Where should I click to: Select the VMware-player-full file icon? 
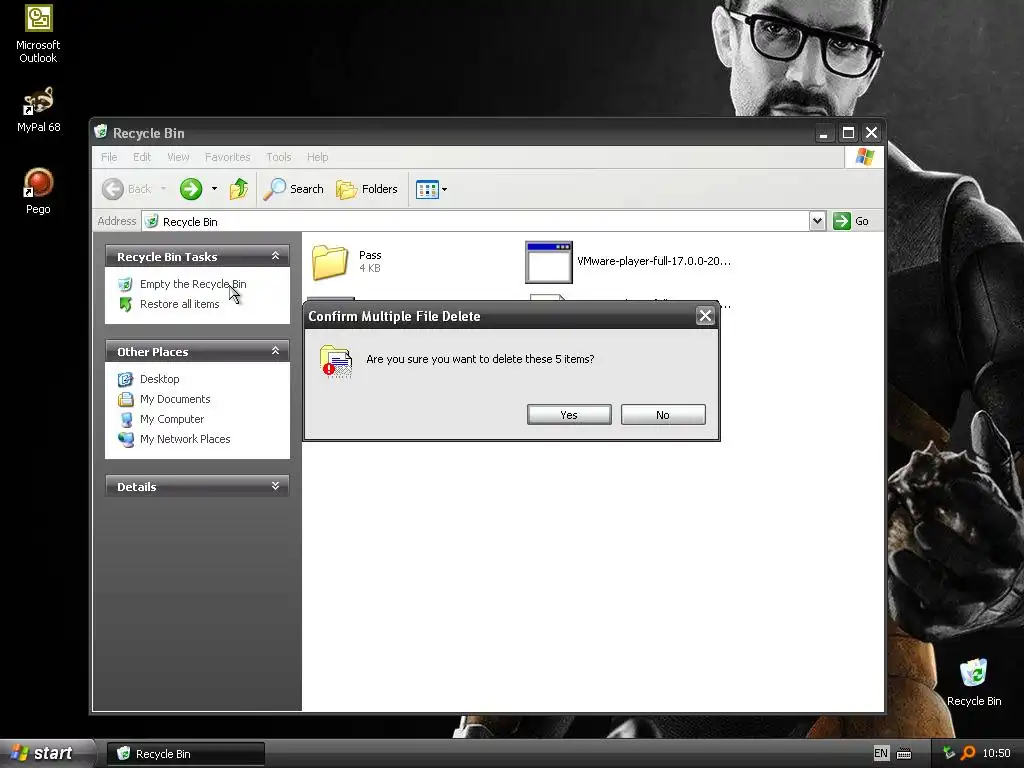coord(549,262)
